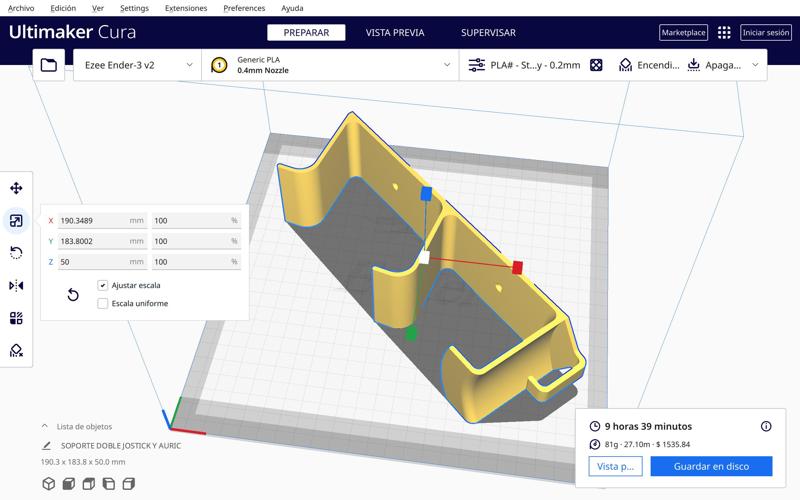
Task: Select the front view cube icon
Action: point(68,484)
